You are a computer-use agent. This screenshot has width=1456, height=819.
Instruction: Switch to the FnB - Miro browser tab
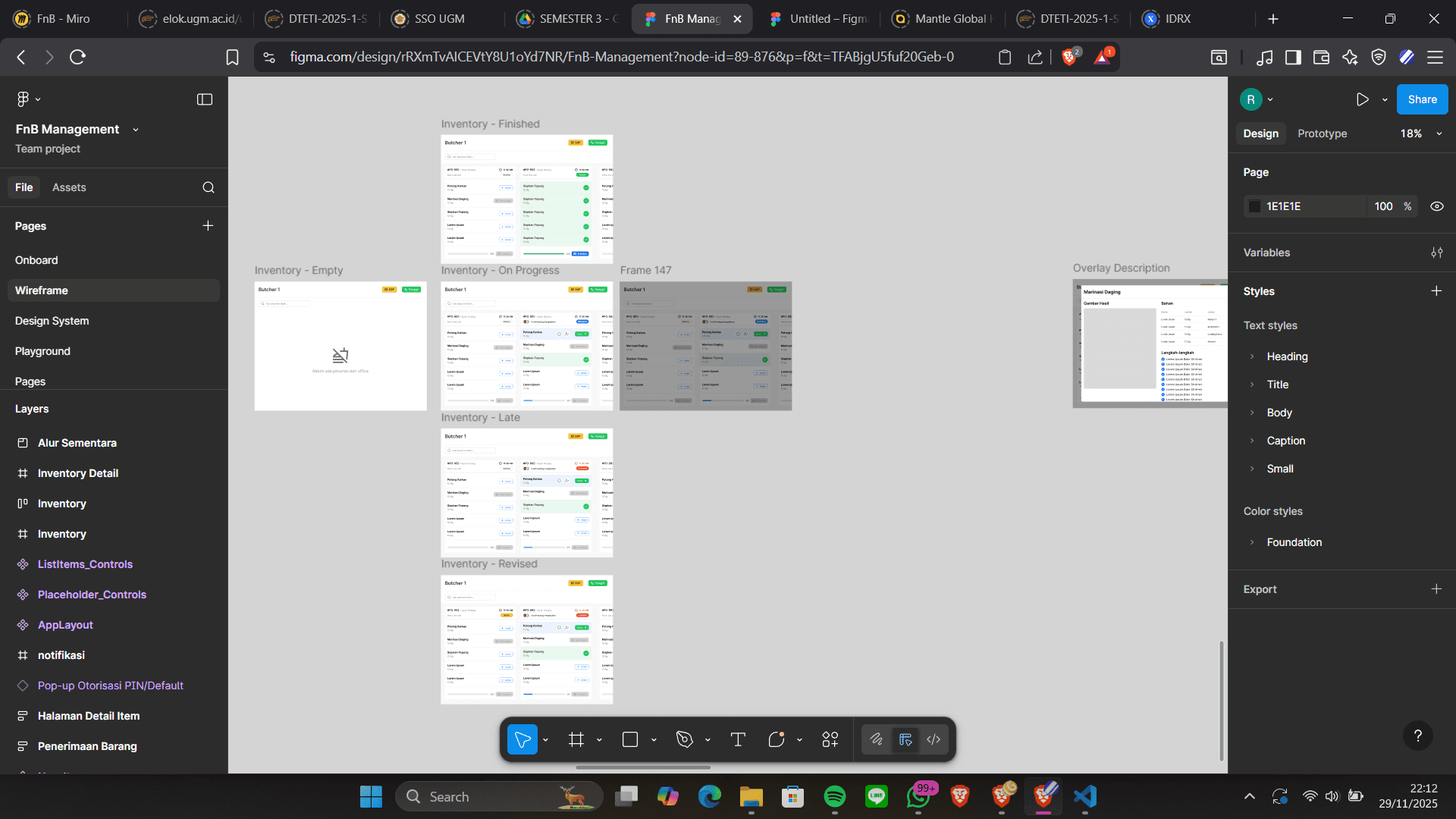pos(63,19)
